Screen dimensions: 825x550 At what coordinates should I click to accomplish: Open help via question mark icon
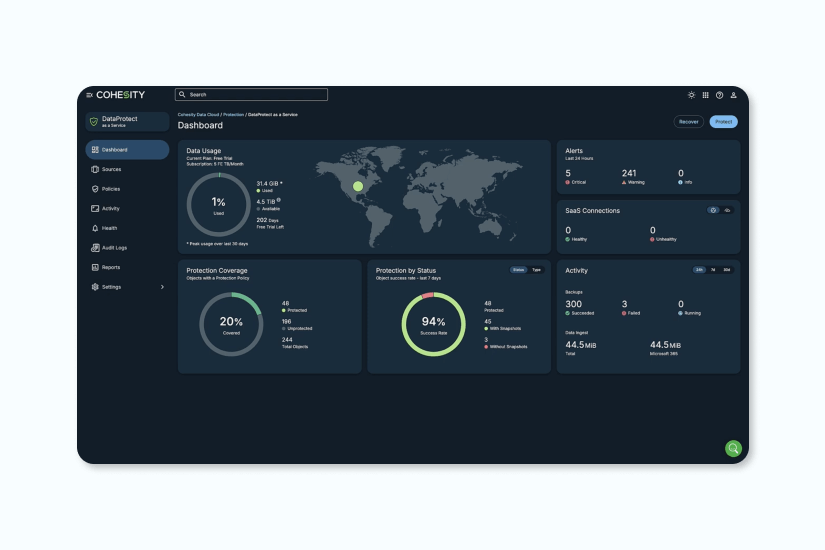[719, 95]
